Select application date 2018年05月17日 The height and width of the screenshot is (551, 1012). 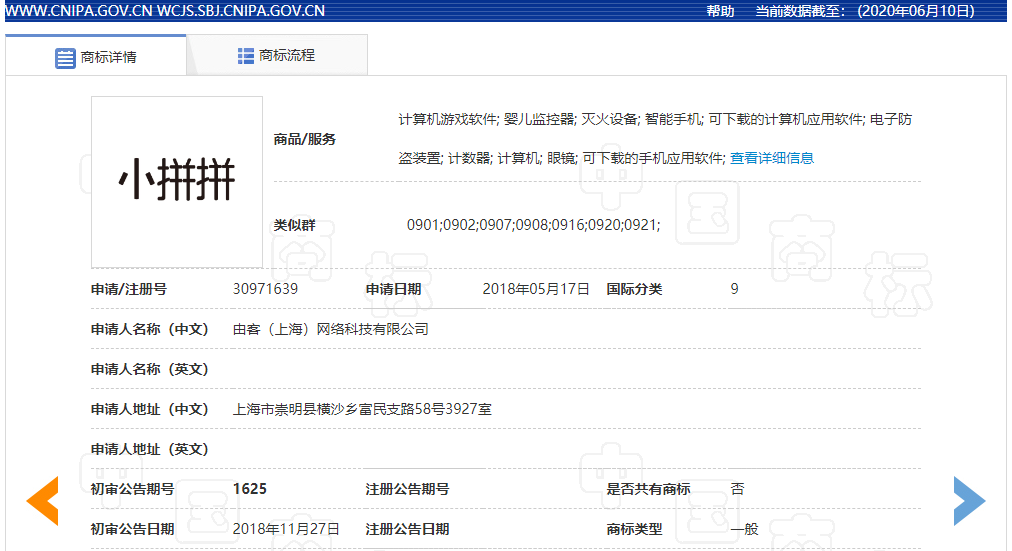pos(536,289)
